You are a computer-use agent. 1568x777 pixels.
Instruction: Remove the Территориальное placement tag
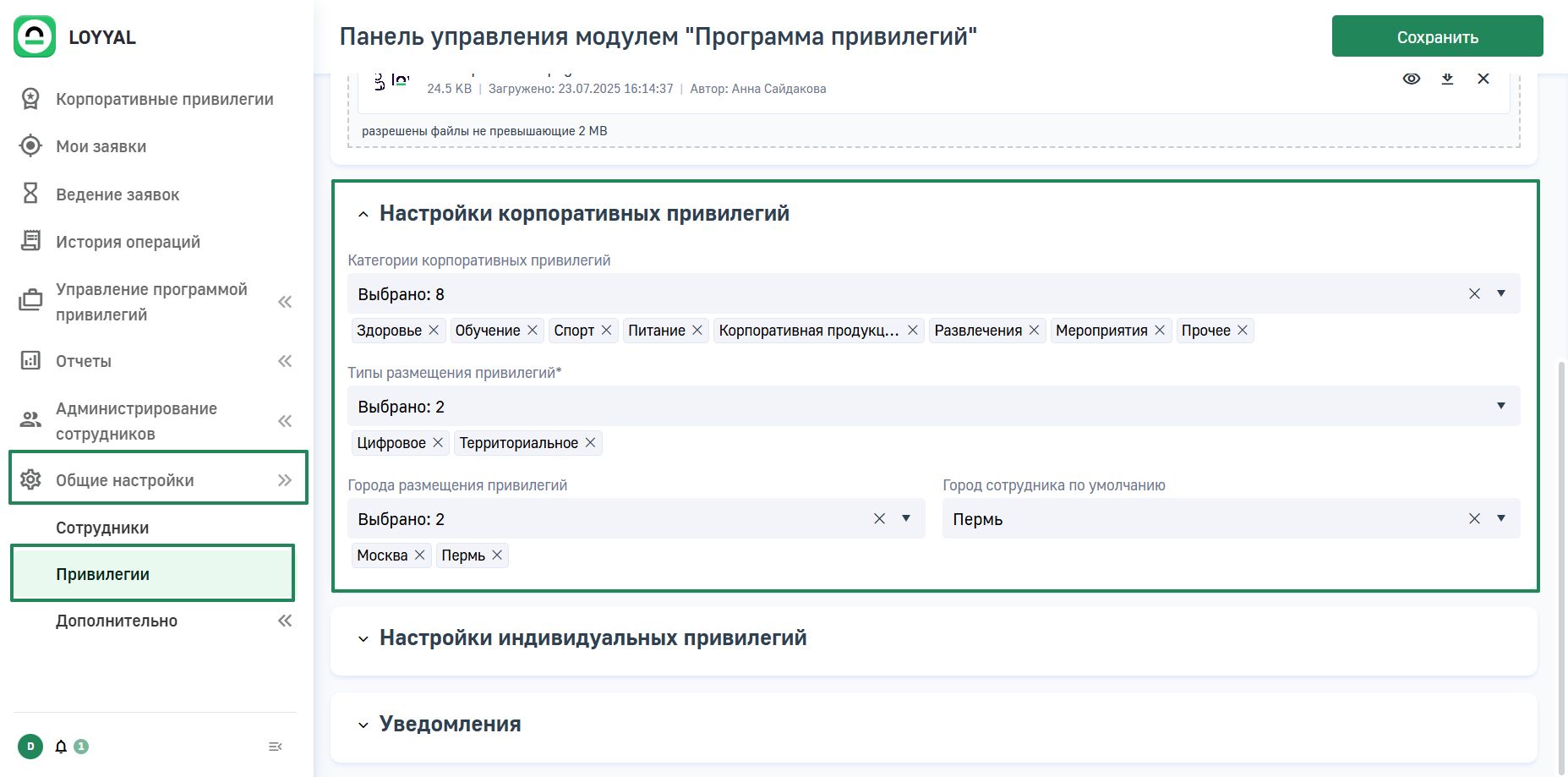click(x=590, y=442)
